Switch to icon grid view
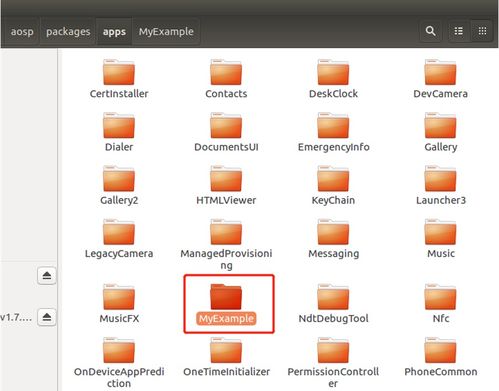 pyautogui.click(x=482, y=31)
